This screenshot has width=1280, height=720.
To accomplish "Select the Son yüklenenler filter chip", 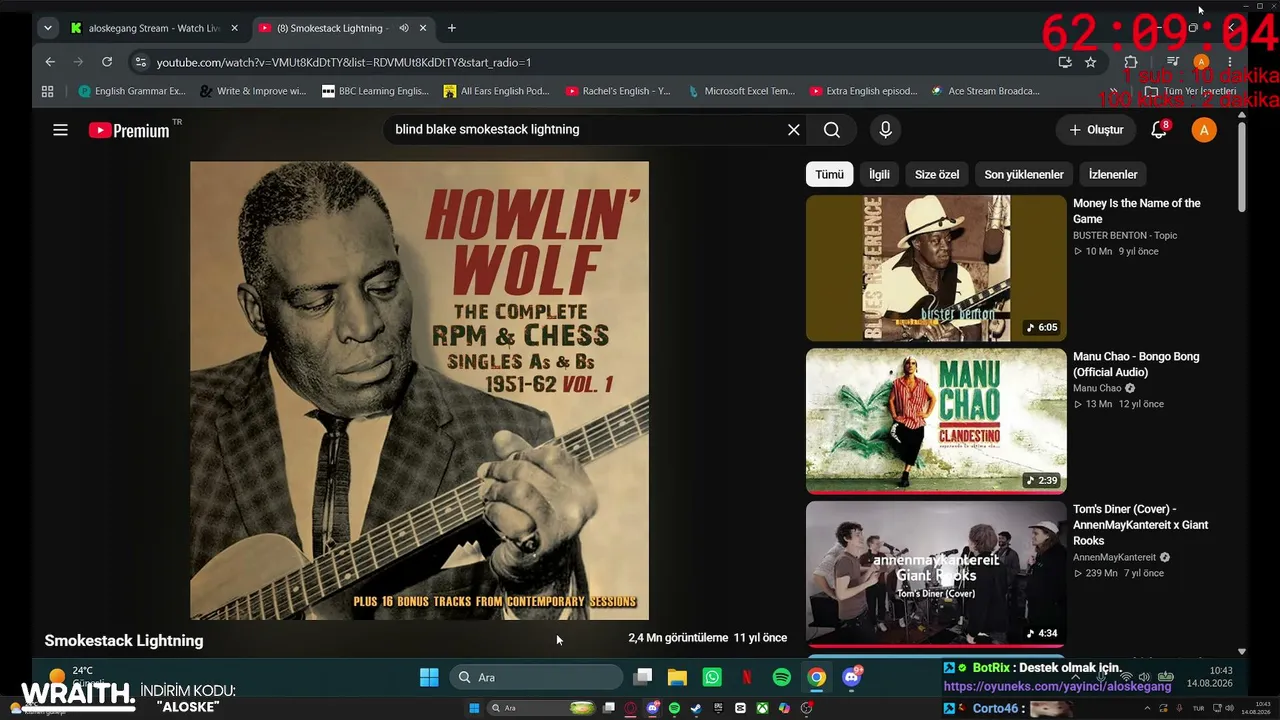I will 1024,174.
